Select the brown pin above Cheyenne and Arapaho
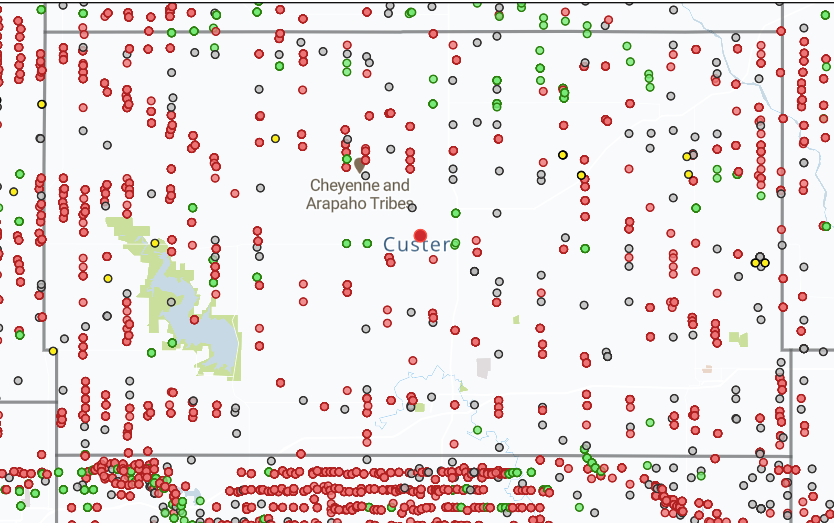This screenshot has height=523, width=834. (x=359, y=164)
